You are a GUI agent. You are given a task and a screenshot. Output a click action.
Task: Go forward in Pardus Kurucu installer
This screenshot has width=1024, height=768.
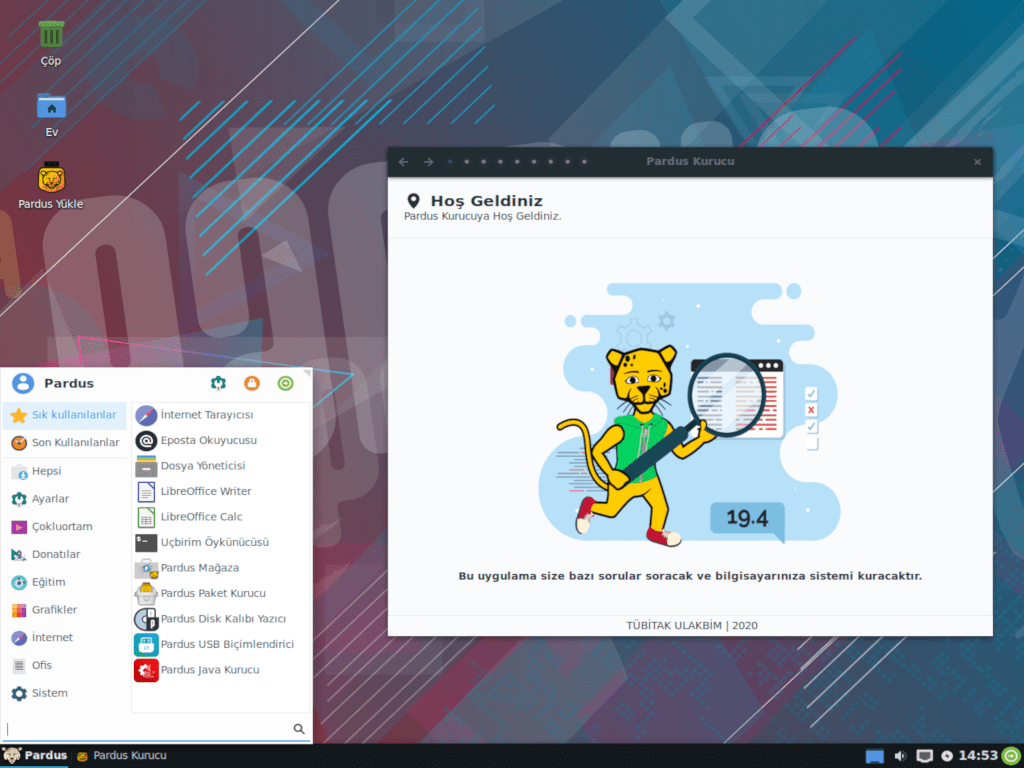(x=428, y=162)
